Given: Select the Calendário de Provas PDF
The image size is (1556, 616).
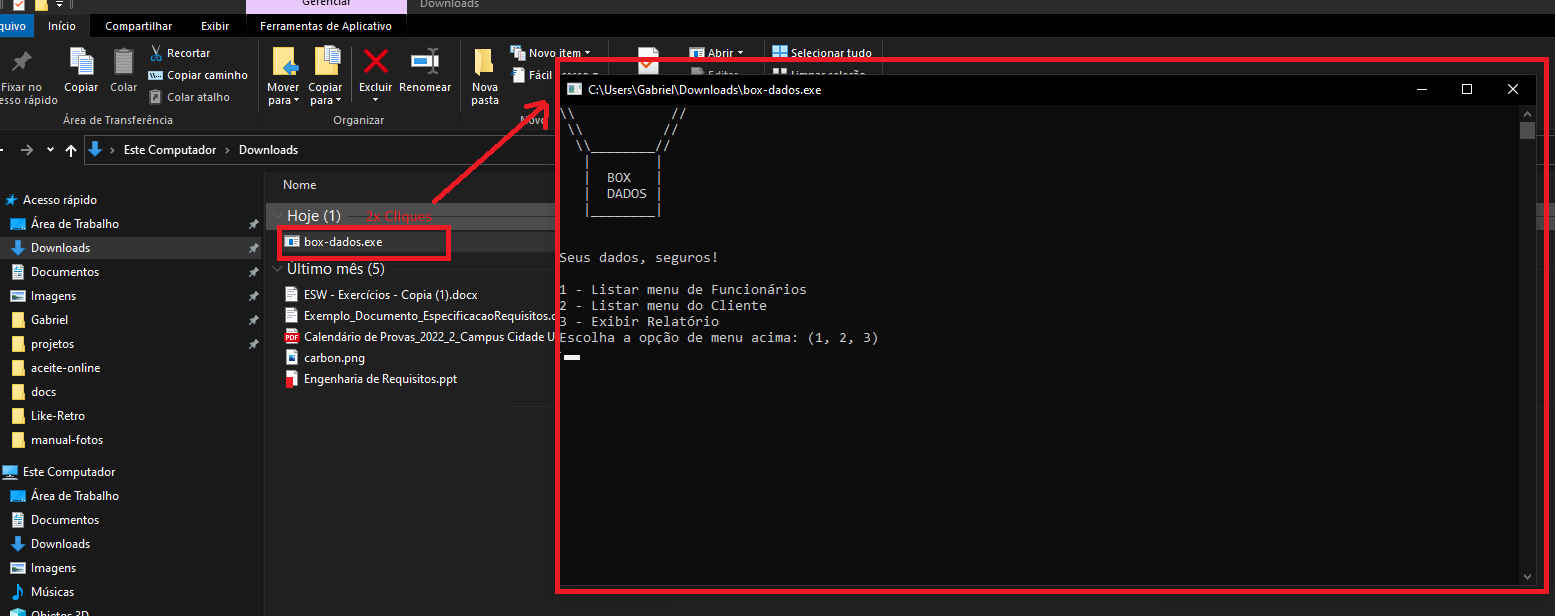Looking at the screenshot, I should click(420, 337).
